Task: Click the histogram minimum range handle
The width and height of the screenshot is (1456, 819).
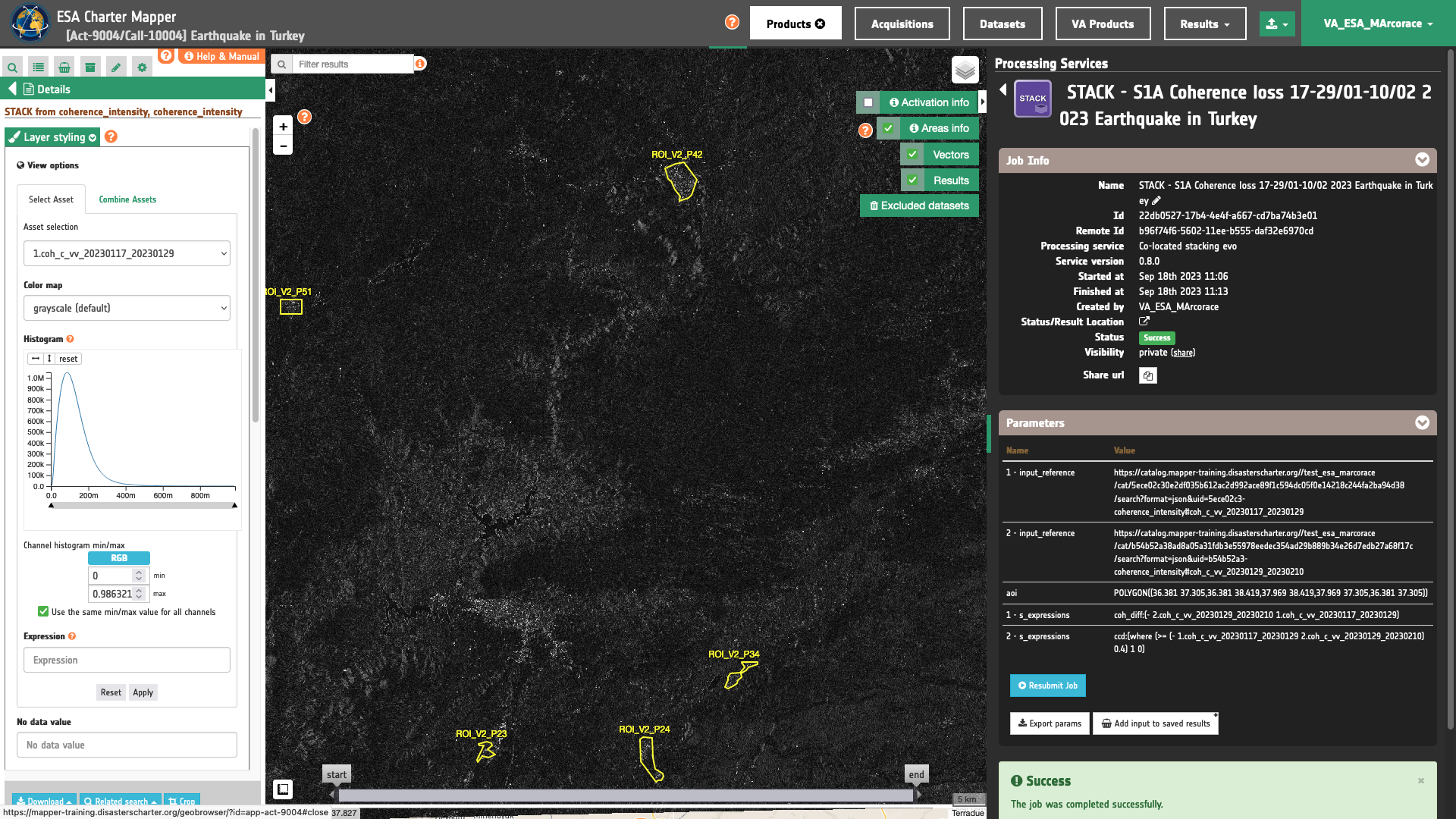Action: pos(52,505)
